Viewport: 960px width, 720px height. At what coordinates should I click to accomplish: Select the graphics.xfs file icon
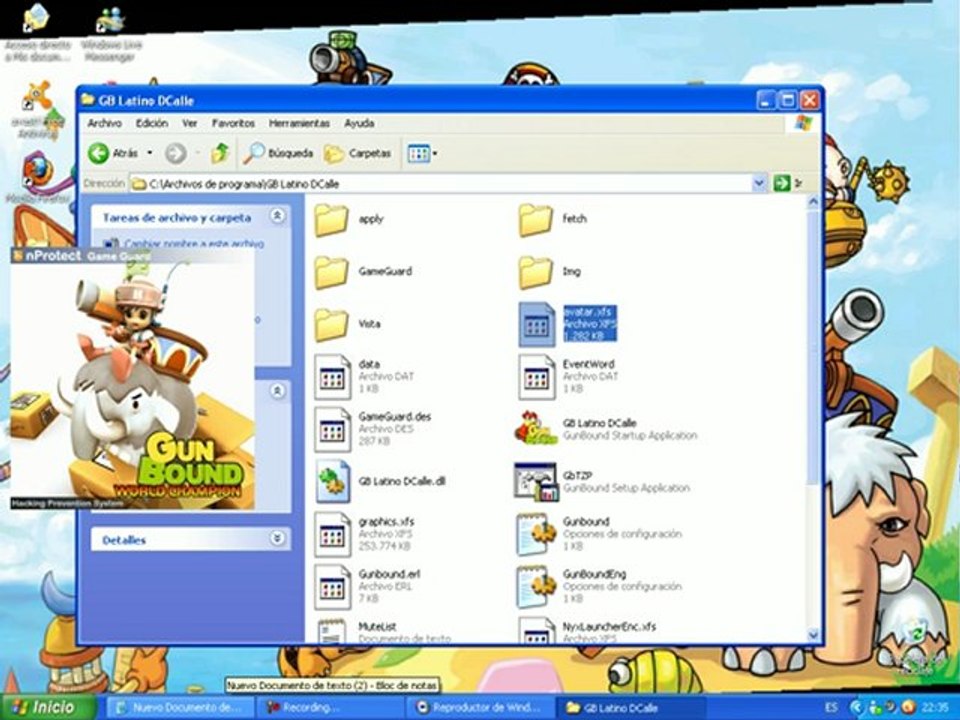[x=332, y=534]
